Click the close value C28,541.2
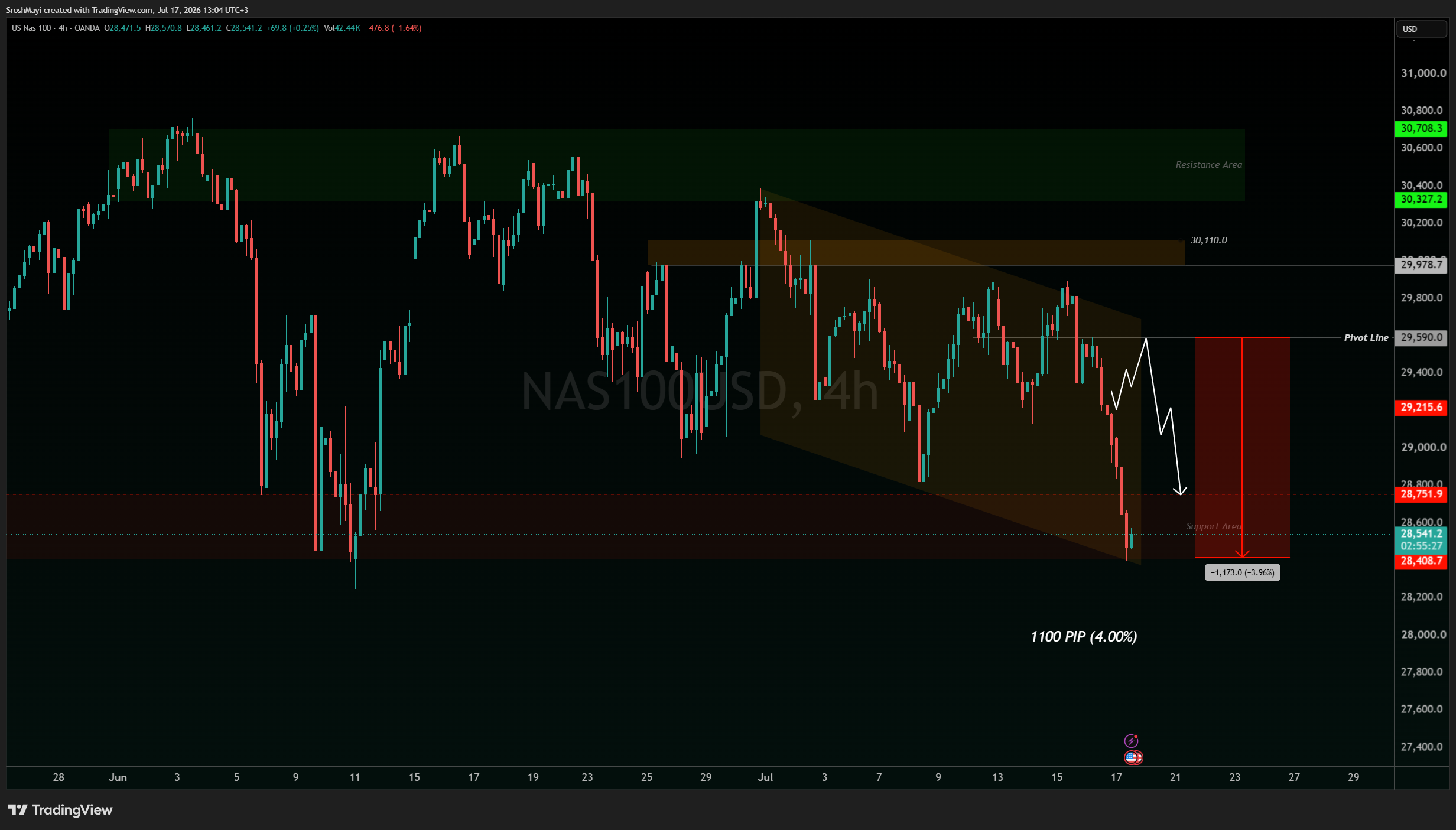The width and height of the screenshot is (1456, 830). [244, 28]
